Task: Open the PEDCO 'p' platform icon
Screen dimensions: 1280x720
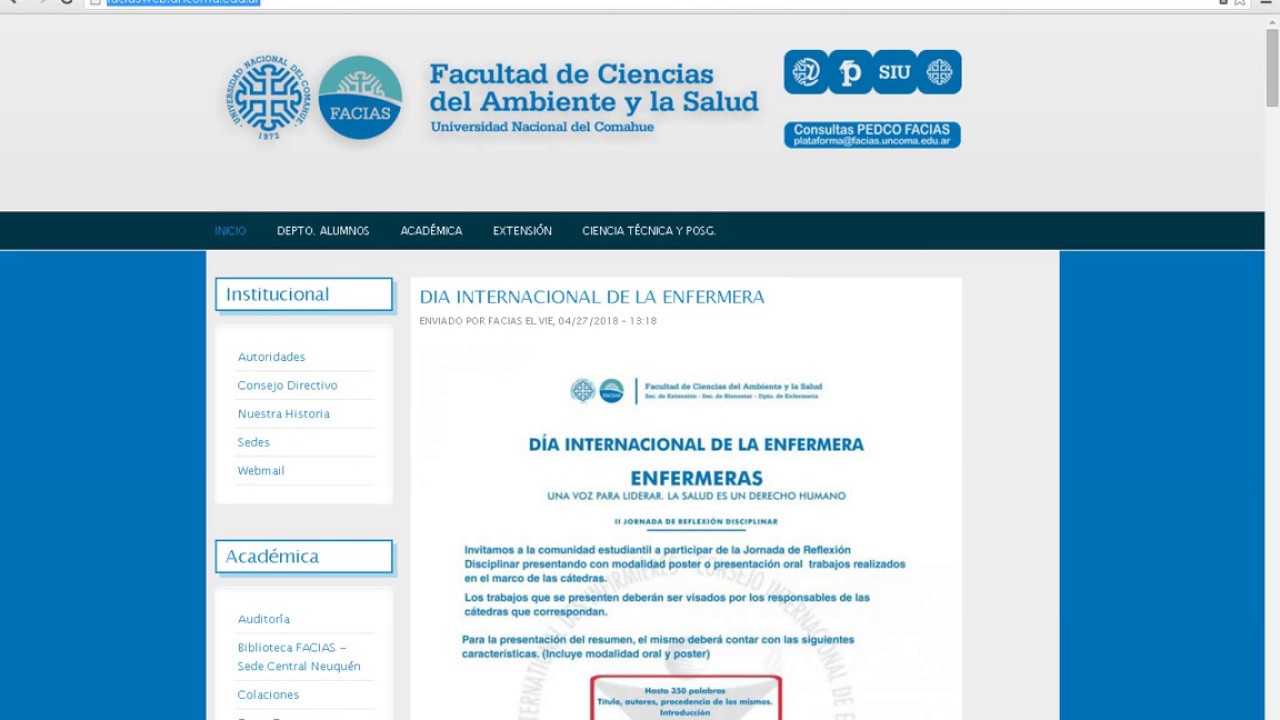Action: 850,72
